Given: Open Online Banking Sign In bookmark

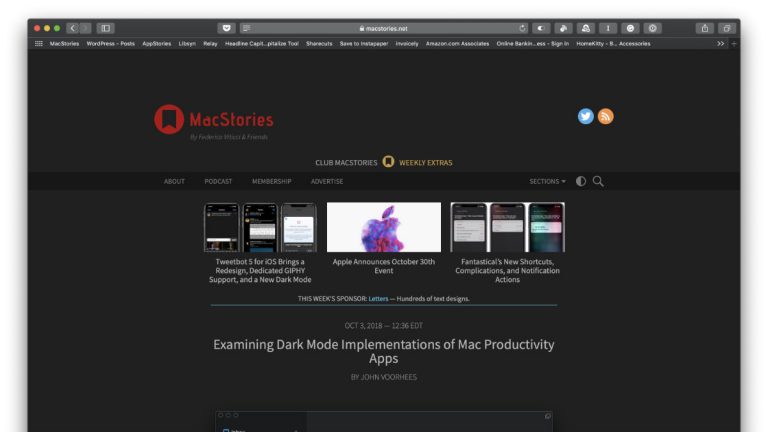Looking at the screenshot, I should pyautogui.click(x=532, y=44).
